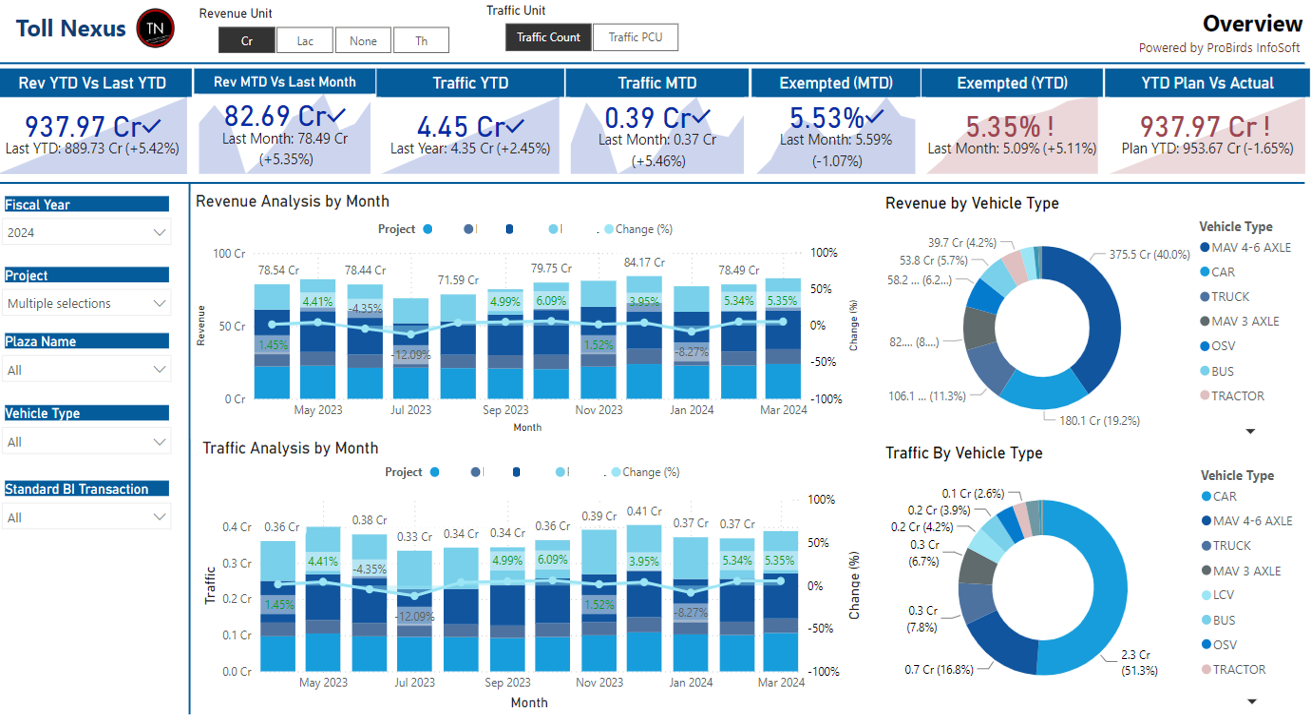The width and height of the screenshot is (1311, 724).
Task: Expand the Vehicle Type filter dropdown
Action: pyautogui.click(x=87, y=442)
